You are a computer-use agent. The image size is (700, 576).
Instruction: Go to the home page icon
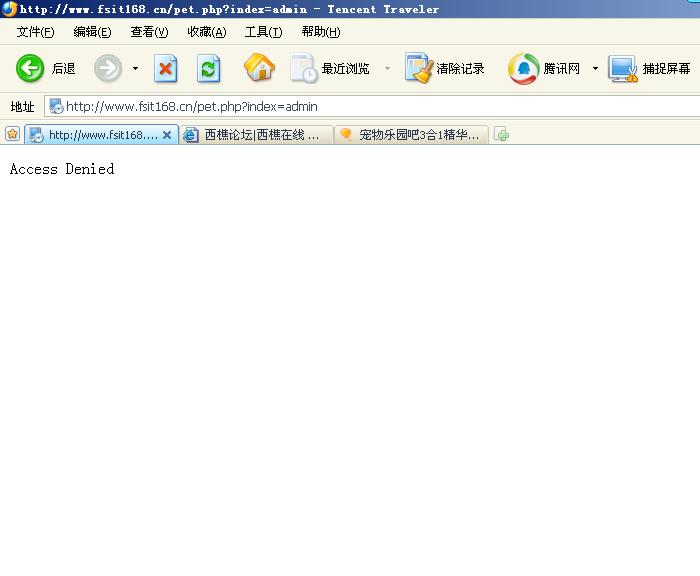point(259,67)
